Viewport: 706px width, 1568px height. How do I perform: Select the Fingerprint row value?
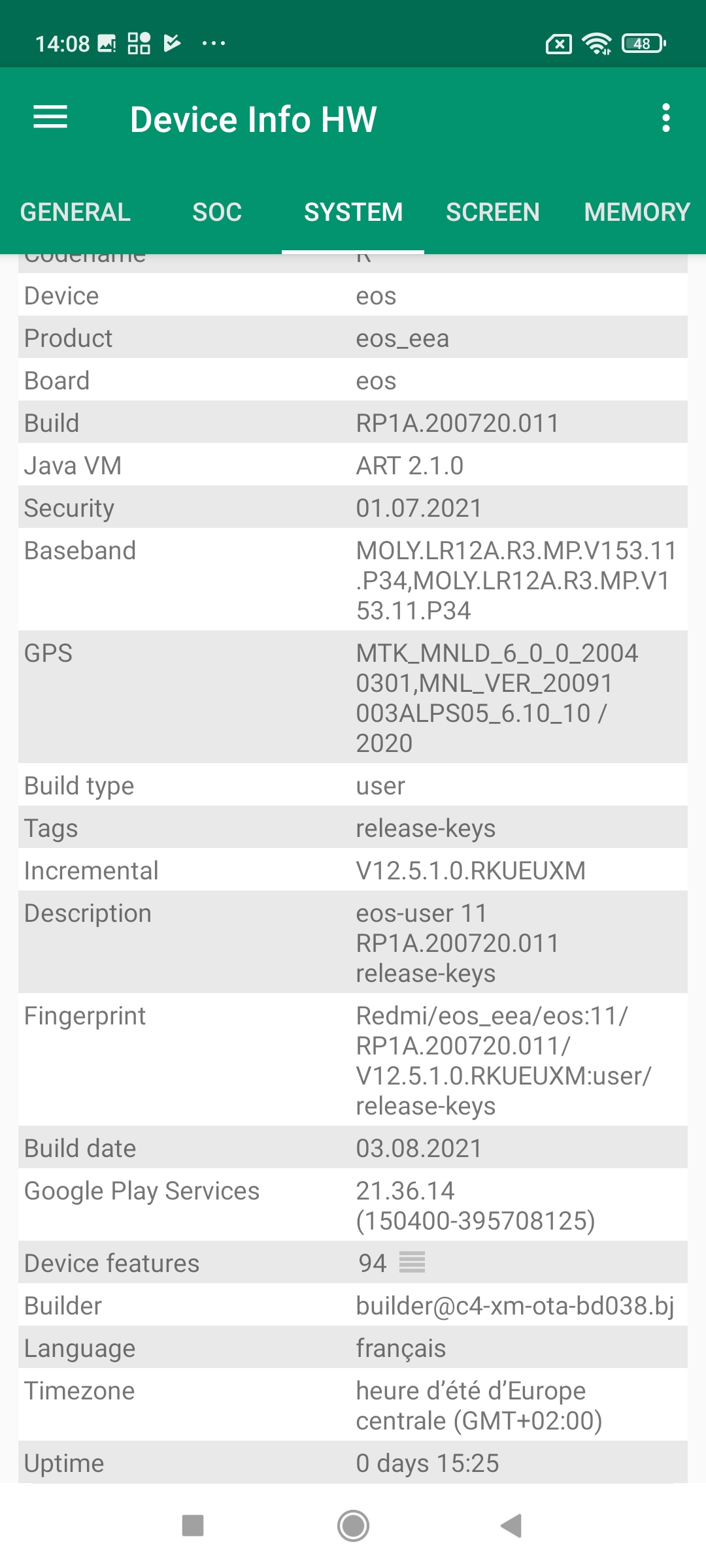tap(503, 1060)
